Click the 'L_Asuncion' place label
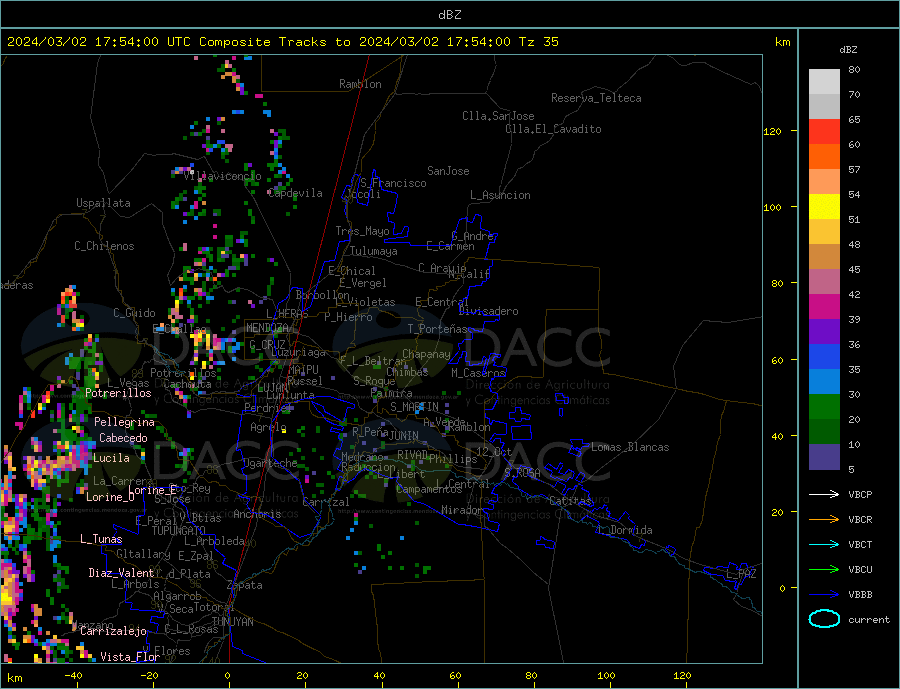900x689 pixels. [x=500, y=195]
